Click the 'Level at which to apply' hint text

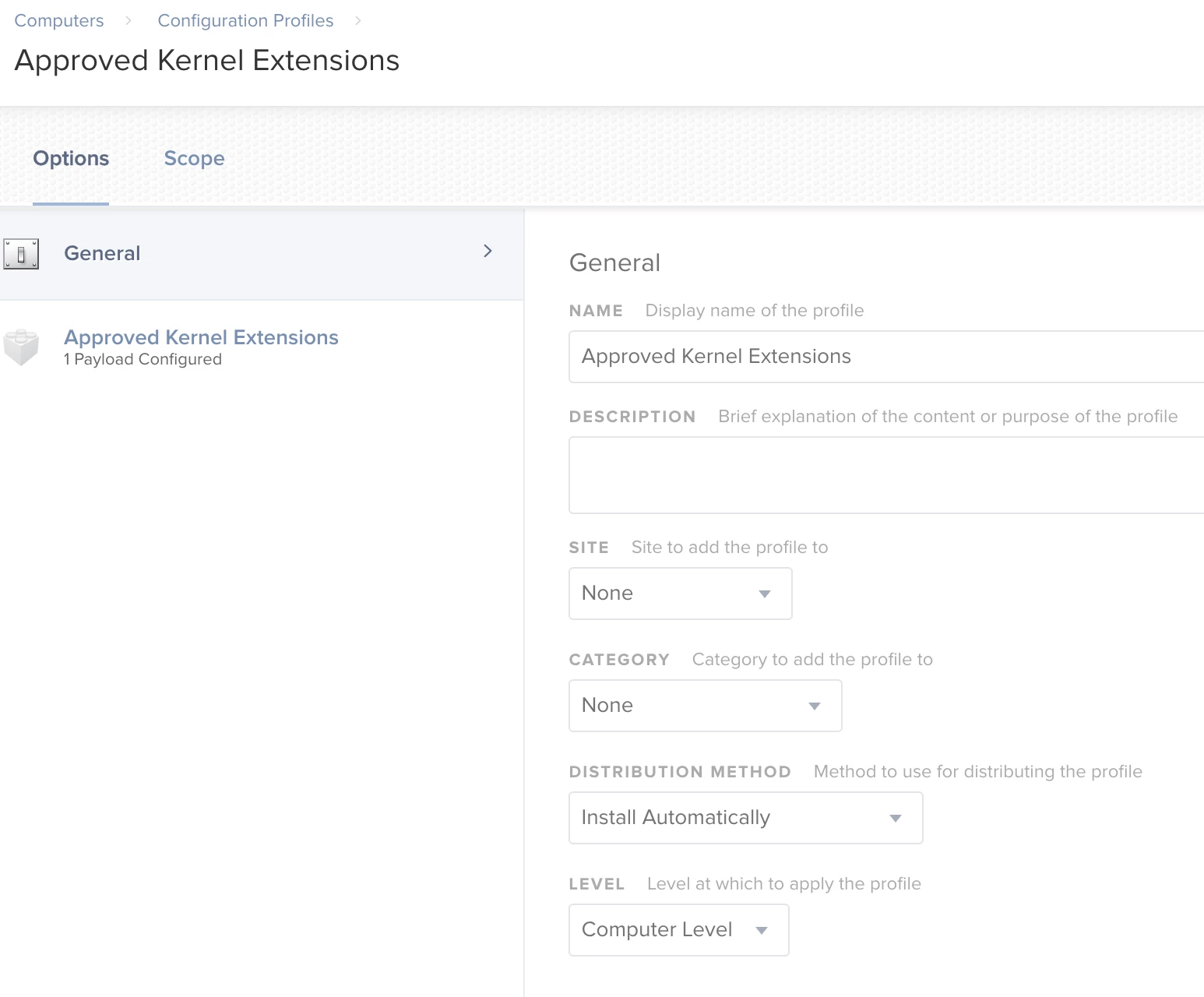[784, 884]
